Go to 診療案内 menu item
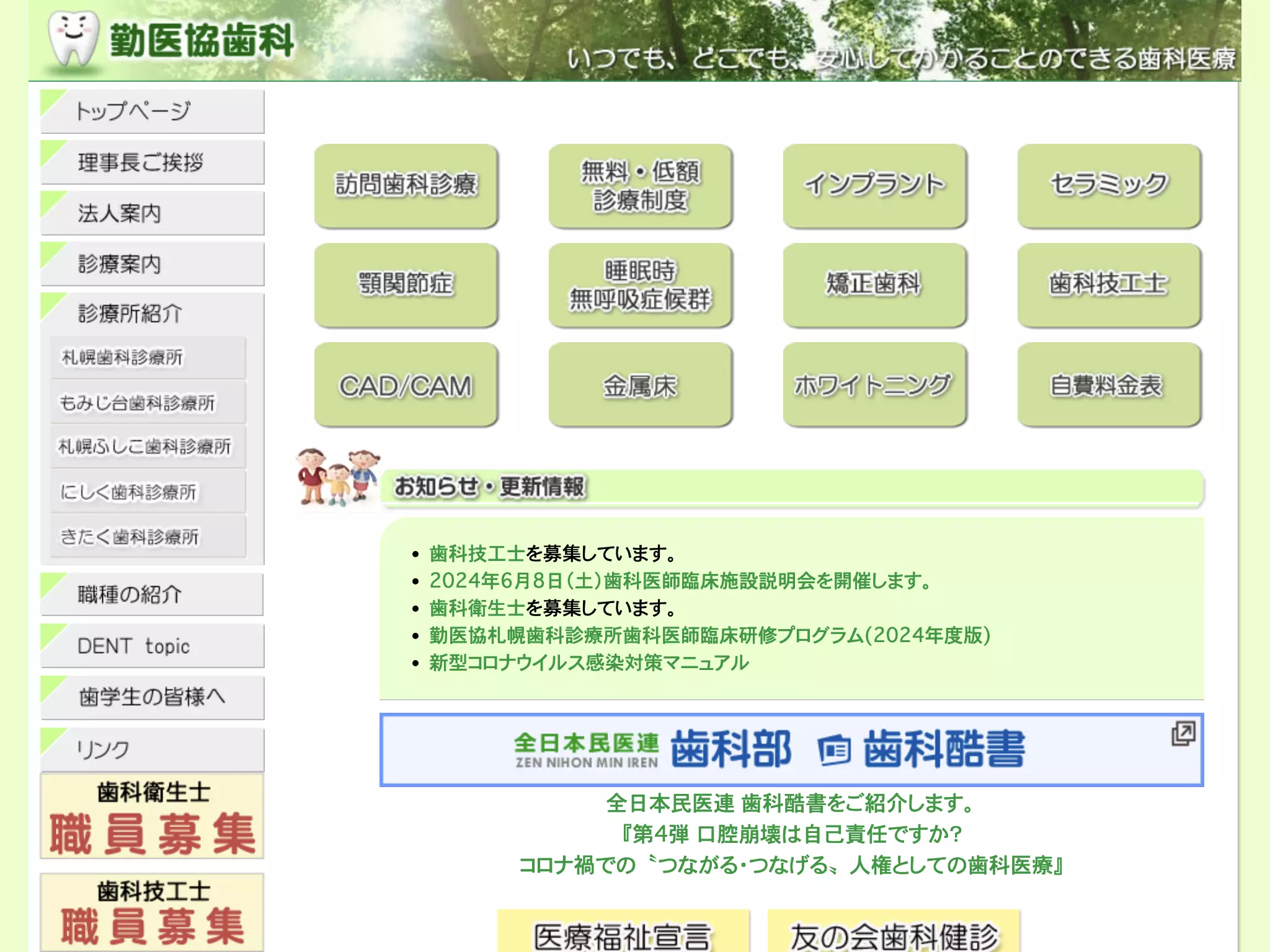Image resolution: width=1270 pixels, height=952 pixels. pyautogui.click(x=153, y=264)
